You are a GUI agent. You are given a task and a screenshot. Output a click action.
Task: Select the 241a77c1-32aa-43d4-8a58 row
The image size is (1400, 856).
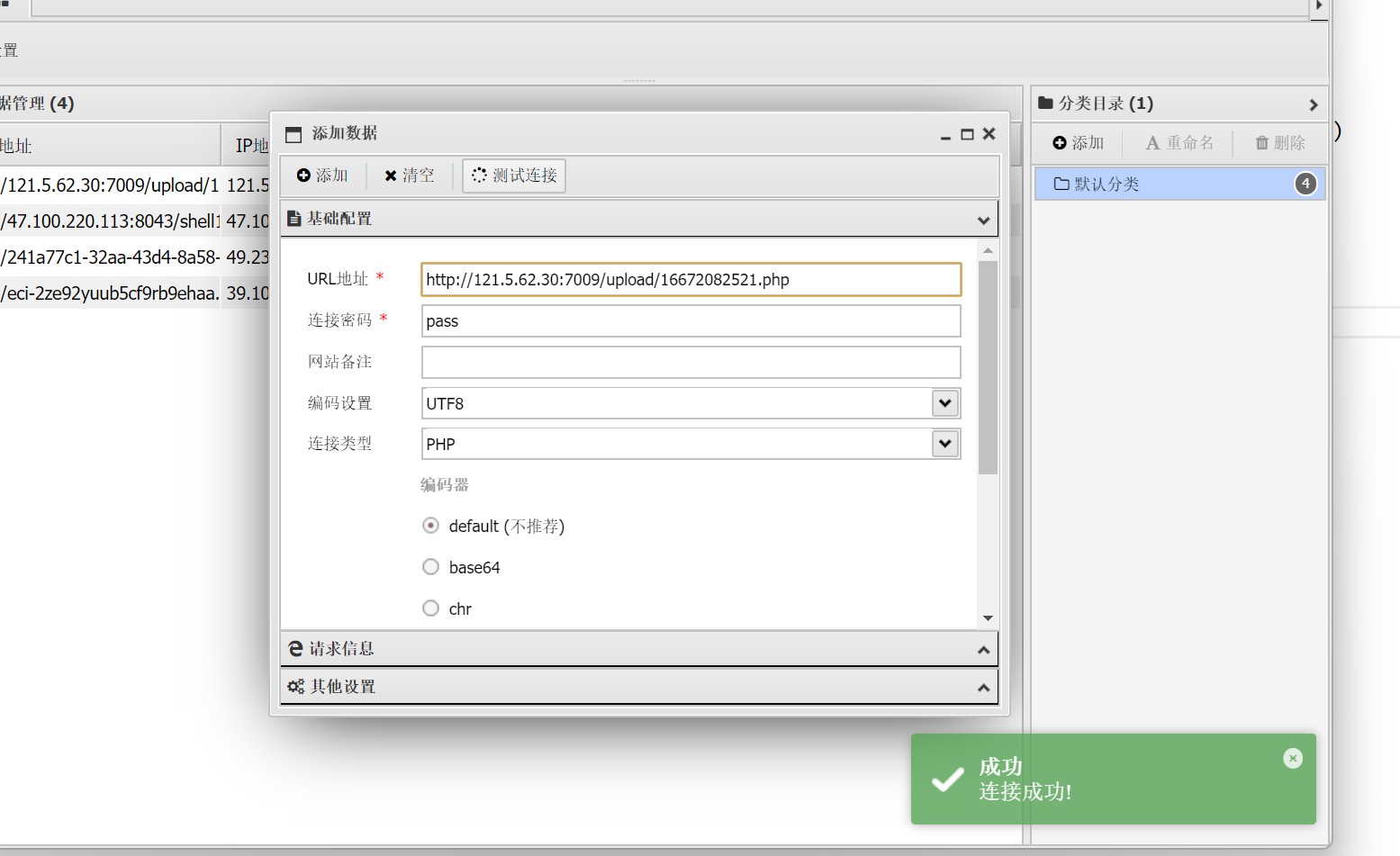[x=134, y=257]
